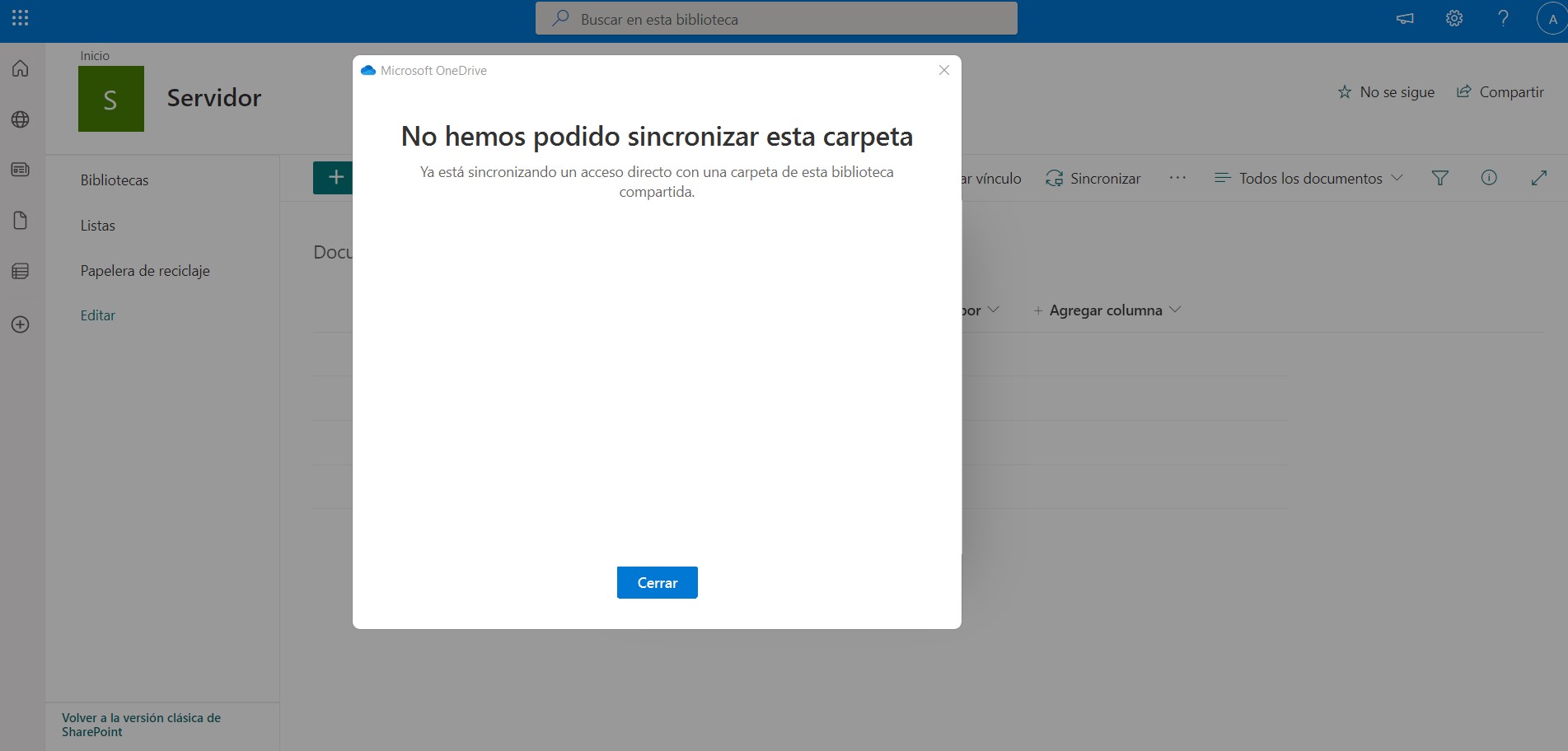
Task: Click the Buscar en esta biblioteca field
Action: (x=776, y=19)
